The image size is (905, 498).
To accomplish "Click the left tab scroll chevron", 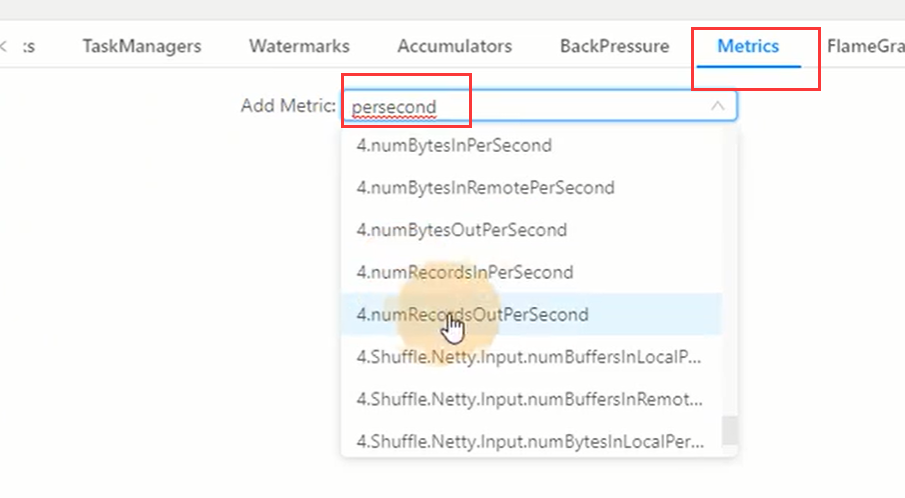I will click(x=4, y=46).
